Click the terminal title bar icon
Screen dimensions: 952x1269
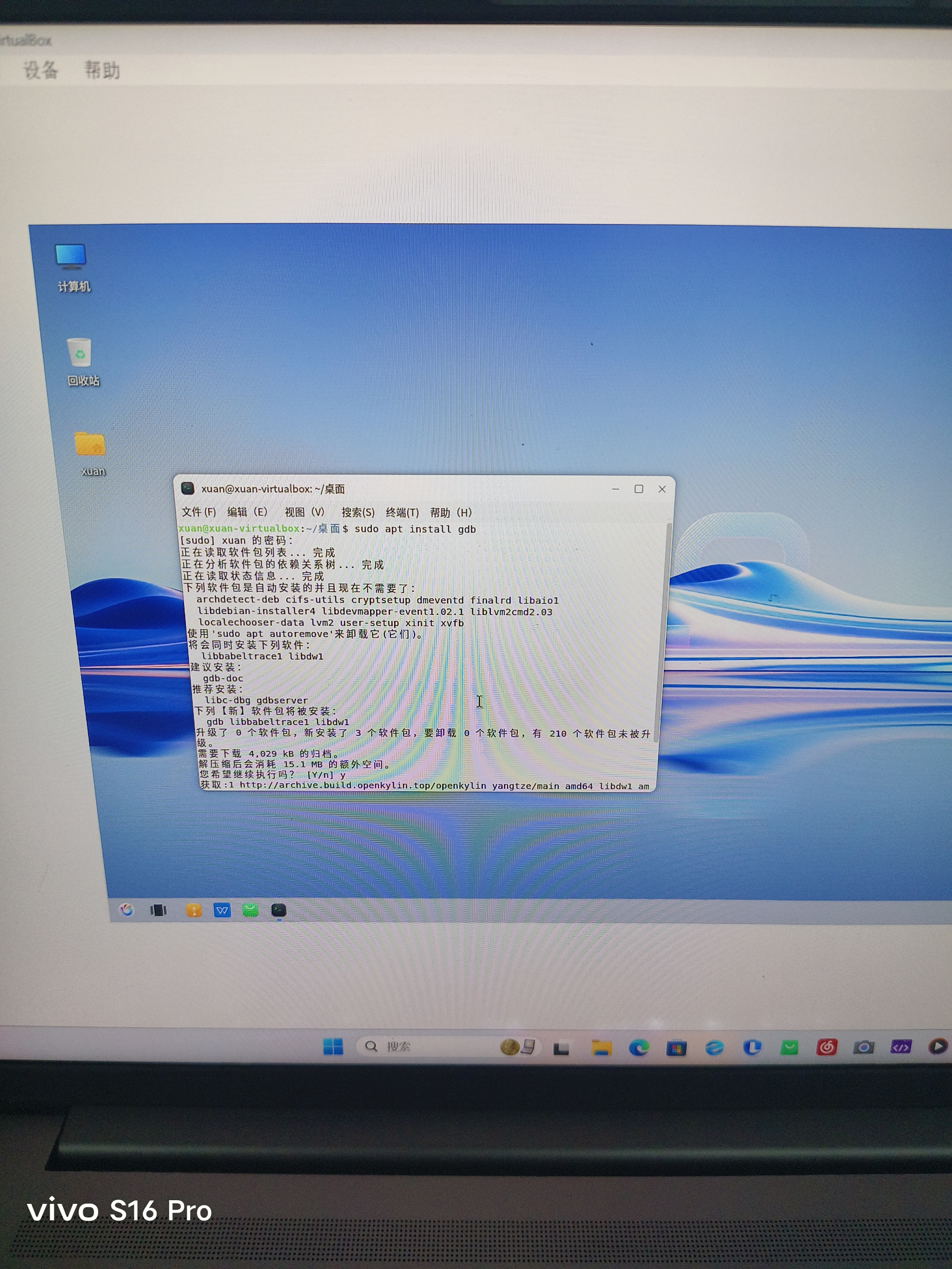tap(188, 488)
